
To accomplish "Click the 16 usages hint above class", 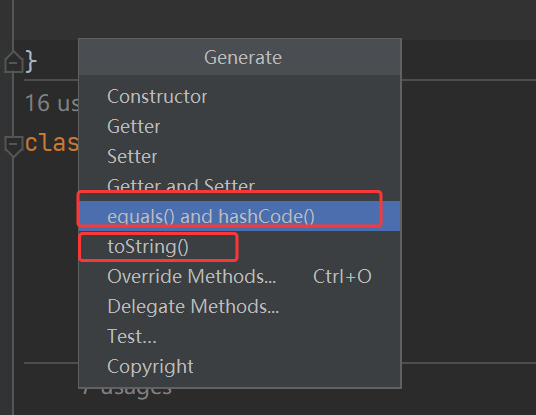I will [x=52, y=103].
